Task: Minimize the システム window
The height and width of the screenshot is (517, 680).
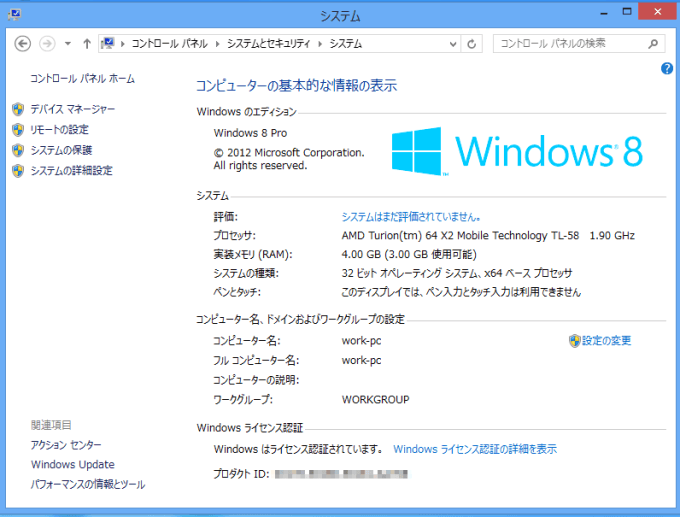Action: click(x=604, y=13)
